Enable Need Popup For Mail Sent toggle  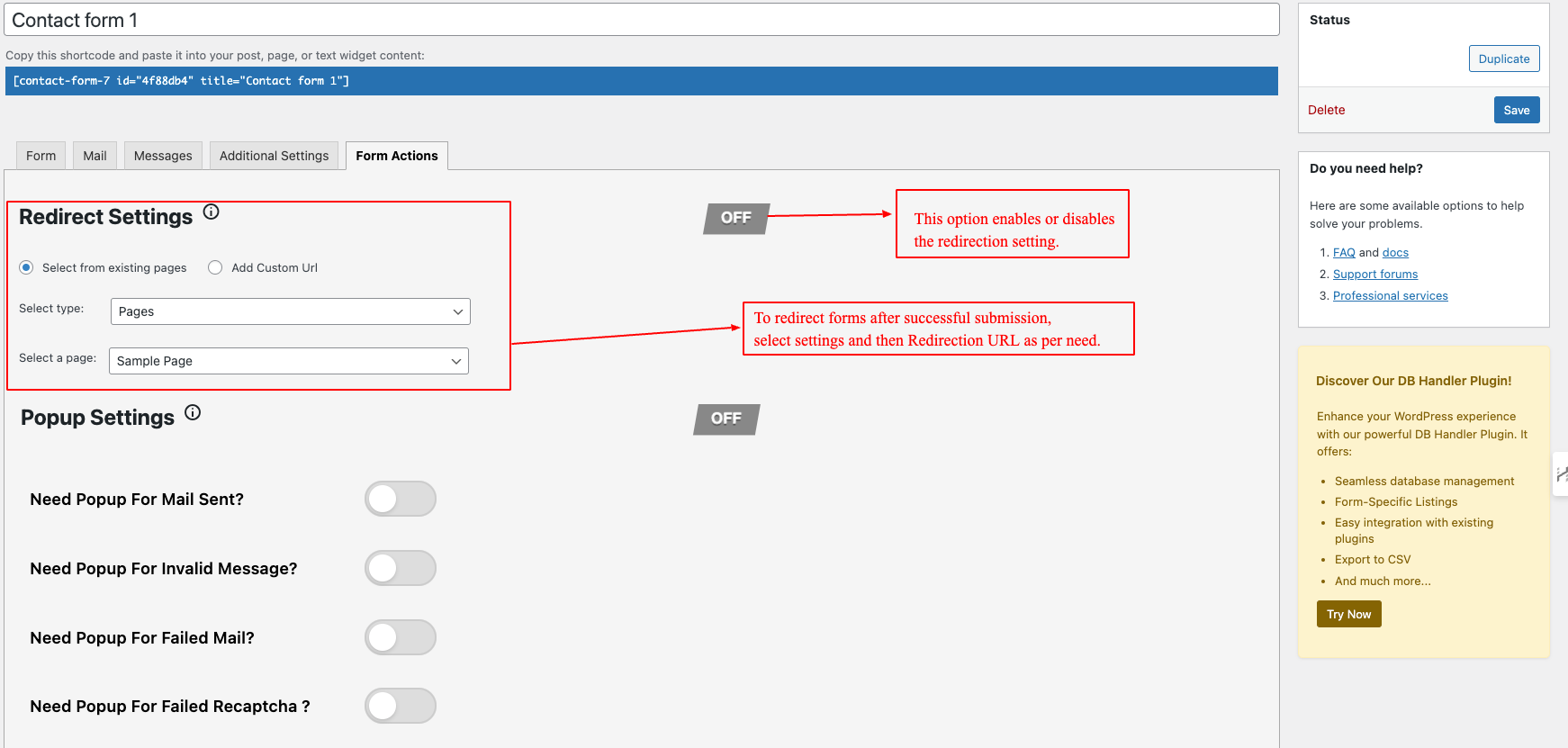coord(401,499)
